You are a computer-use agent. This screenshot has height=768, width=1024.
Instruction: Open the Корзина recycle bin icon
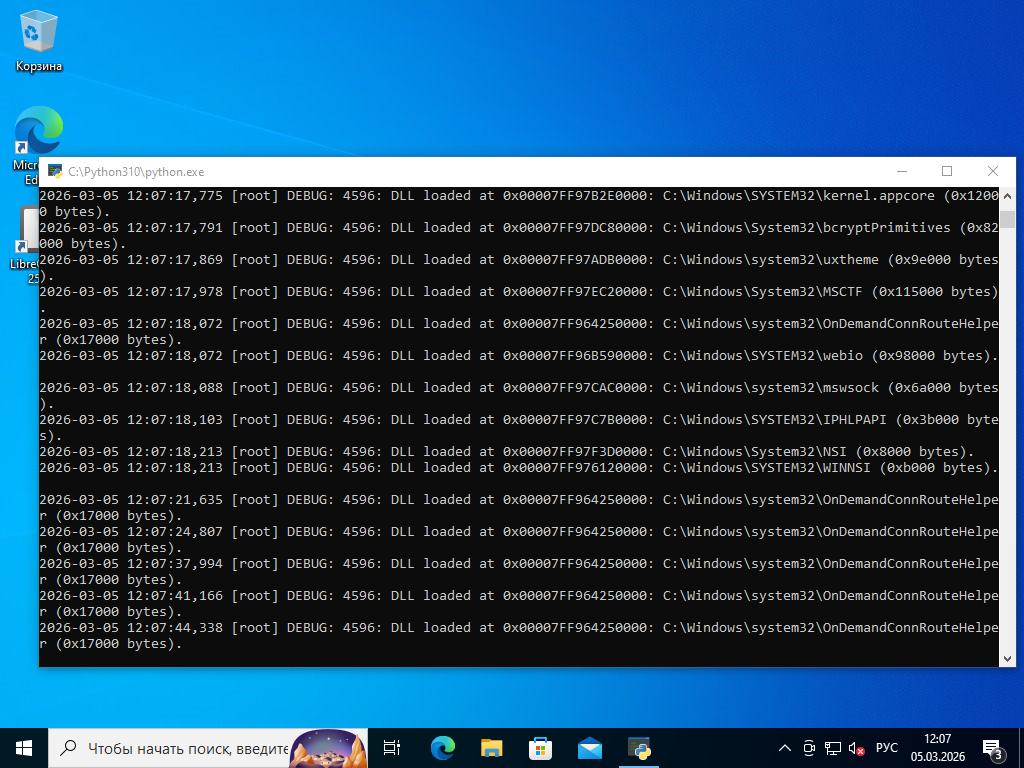38,42
